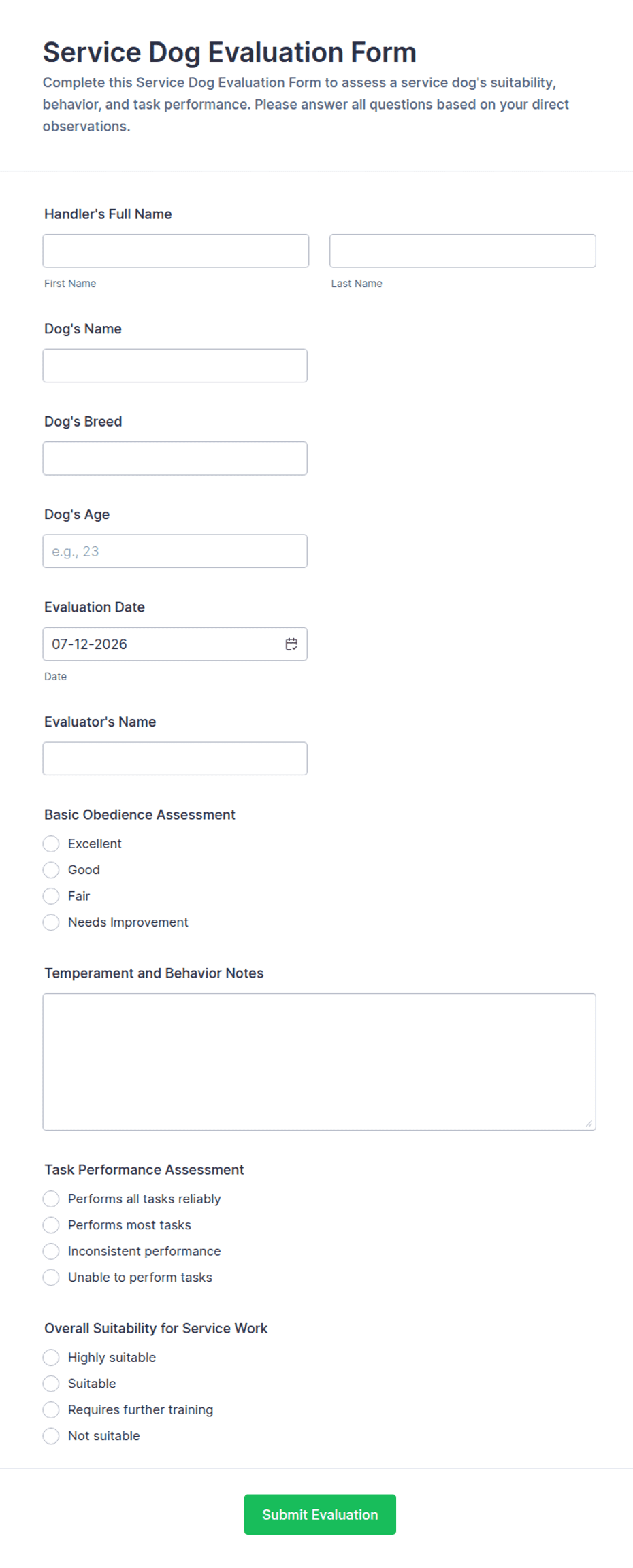Select Excellent for Basic Obedience
633x1568 pixels.
coord(51,844)
